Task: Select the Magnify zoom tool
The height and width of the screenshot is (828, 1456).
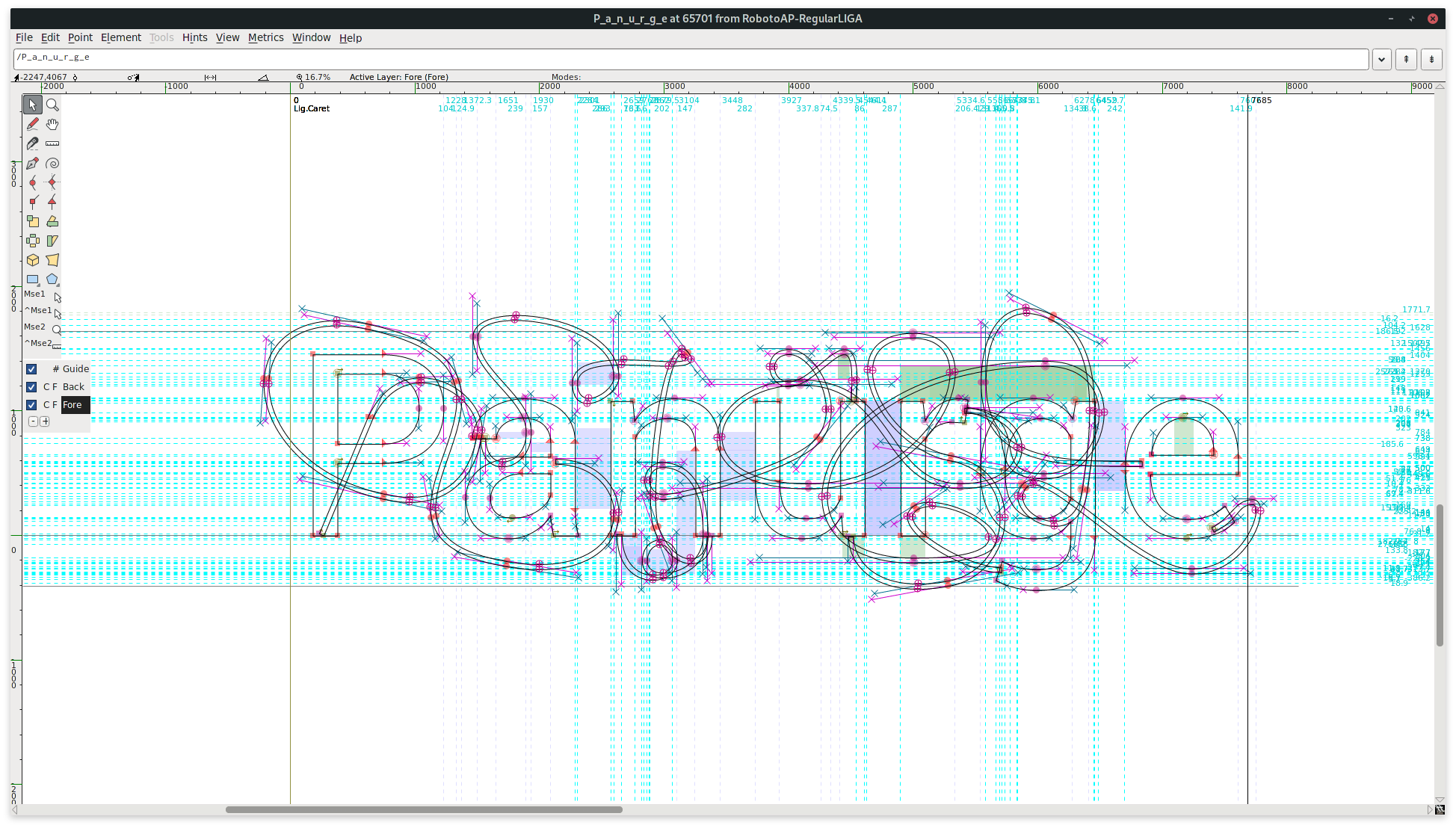Action: coord(52,105)
